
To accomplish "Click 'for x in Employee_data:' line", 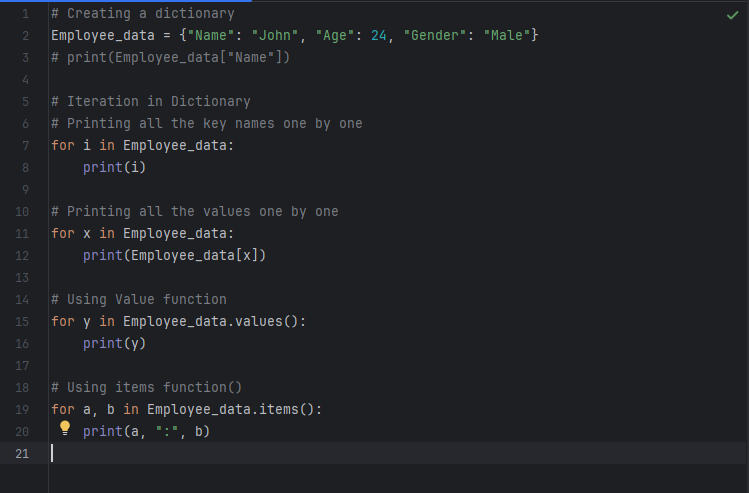I will tap(143, 233).
